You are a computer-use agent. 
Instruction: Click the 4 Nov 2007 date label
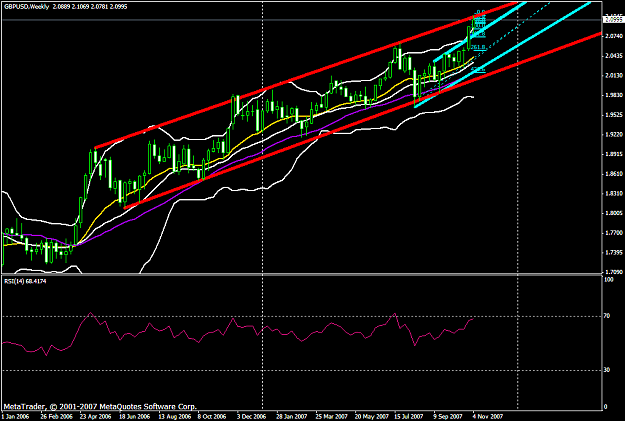488,417
